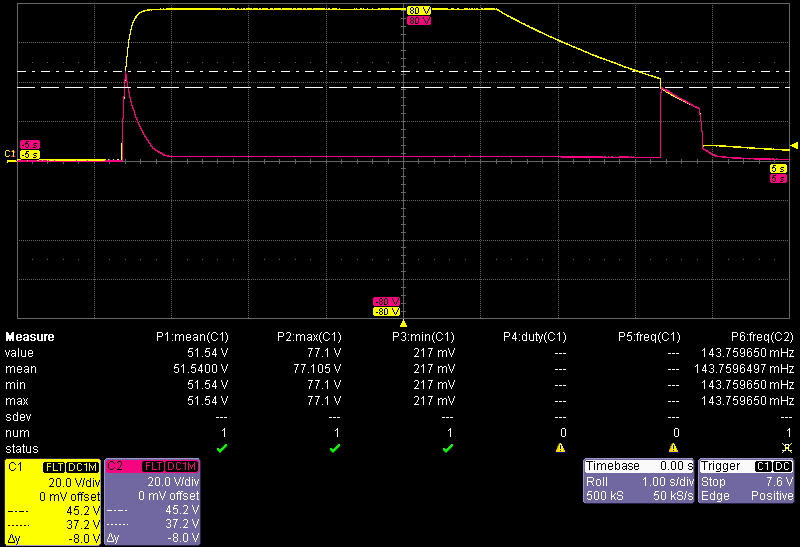Image resolution: width=800 pixels, height=547 pixels.
Task: Click the yellow trigger position marker below grid
Action: click(x=403, y=324)
